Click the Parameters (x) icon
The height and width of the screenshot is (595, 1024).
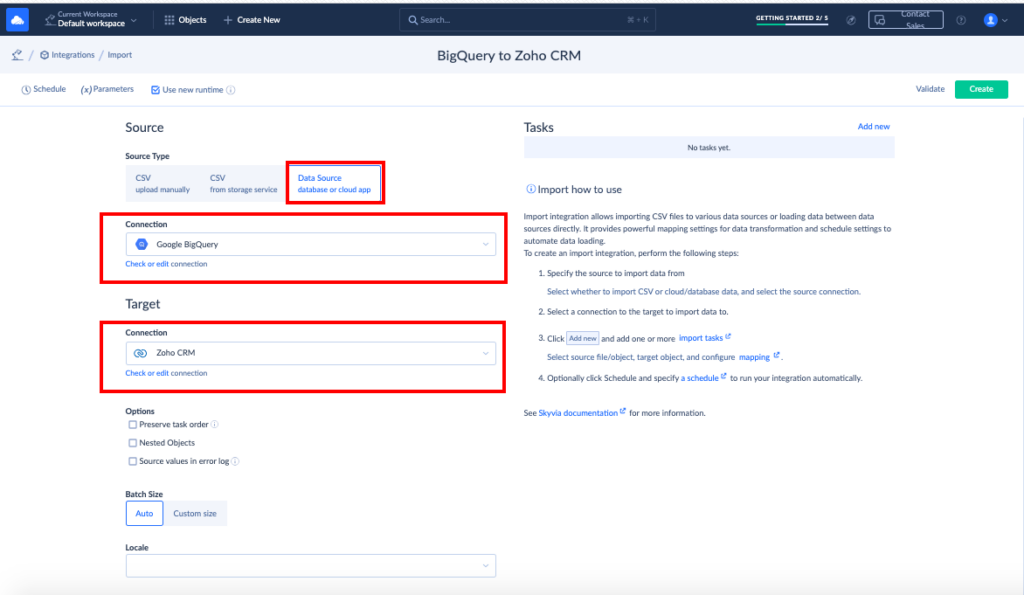coord(86,90)
